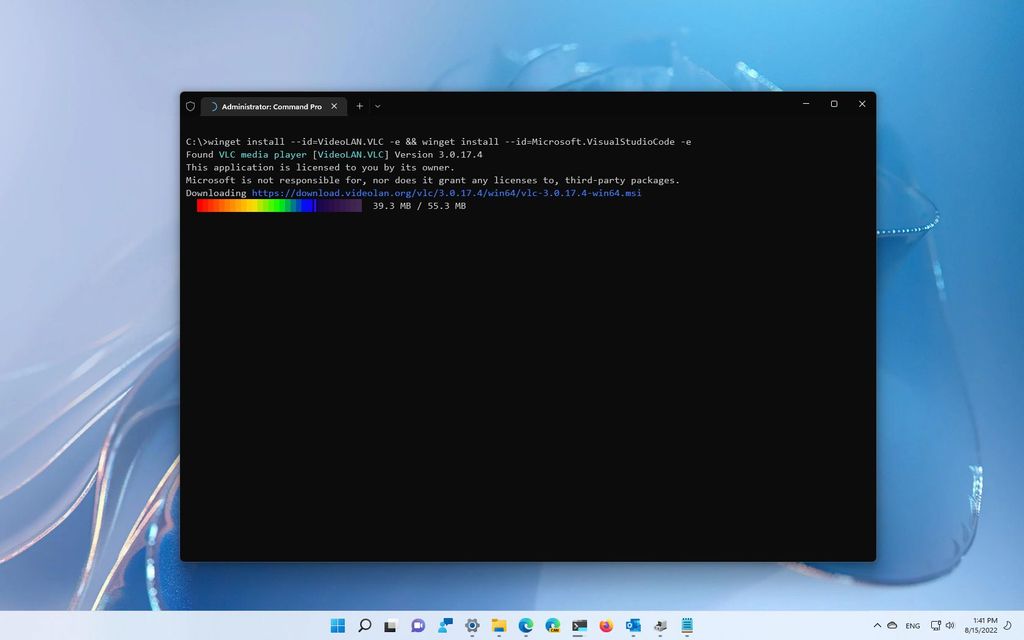Open Settings from the taskbar
Viewport: 1024px width, 640px height.
(471, 626)
